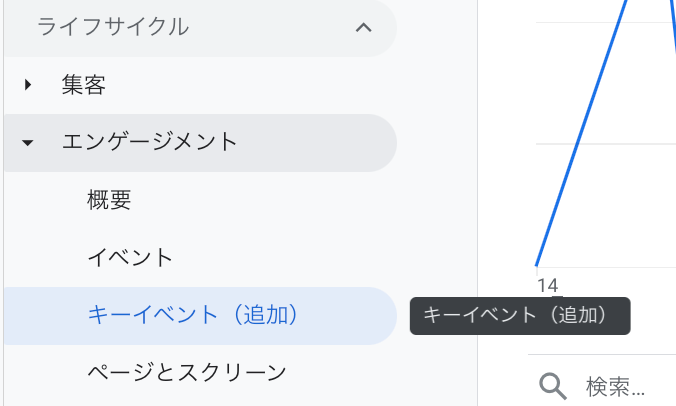
Task: Click the descending blue line at chart's right edge
Action: click(x=674, y=26)
